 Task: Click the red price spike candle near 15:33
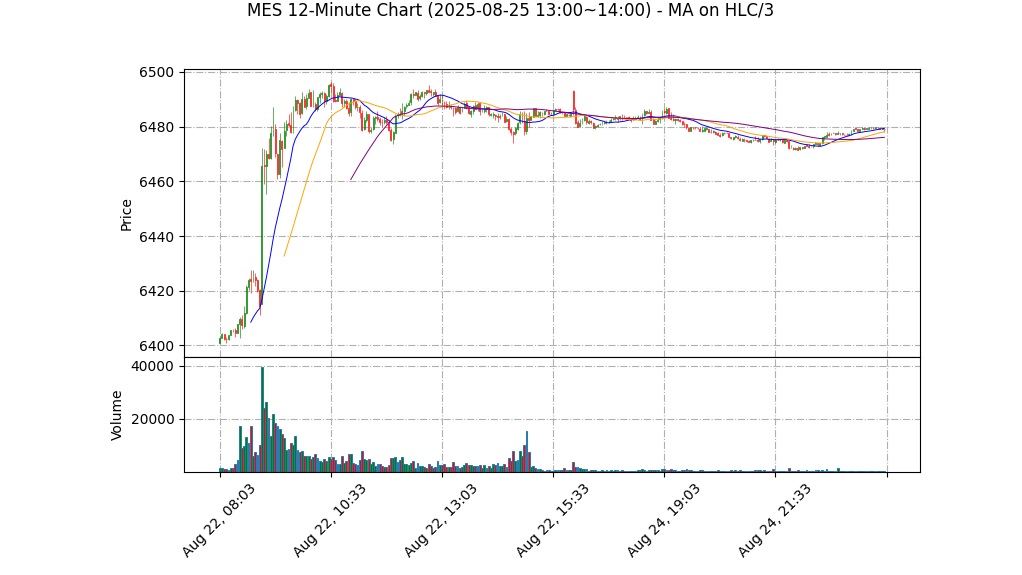574,104
